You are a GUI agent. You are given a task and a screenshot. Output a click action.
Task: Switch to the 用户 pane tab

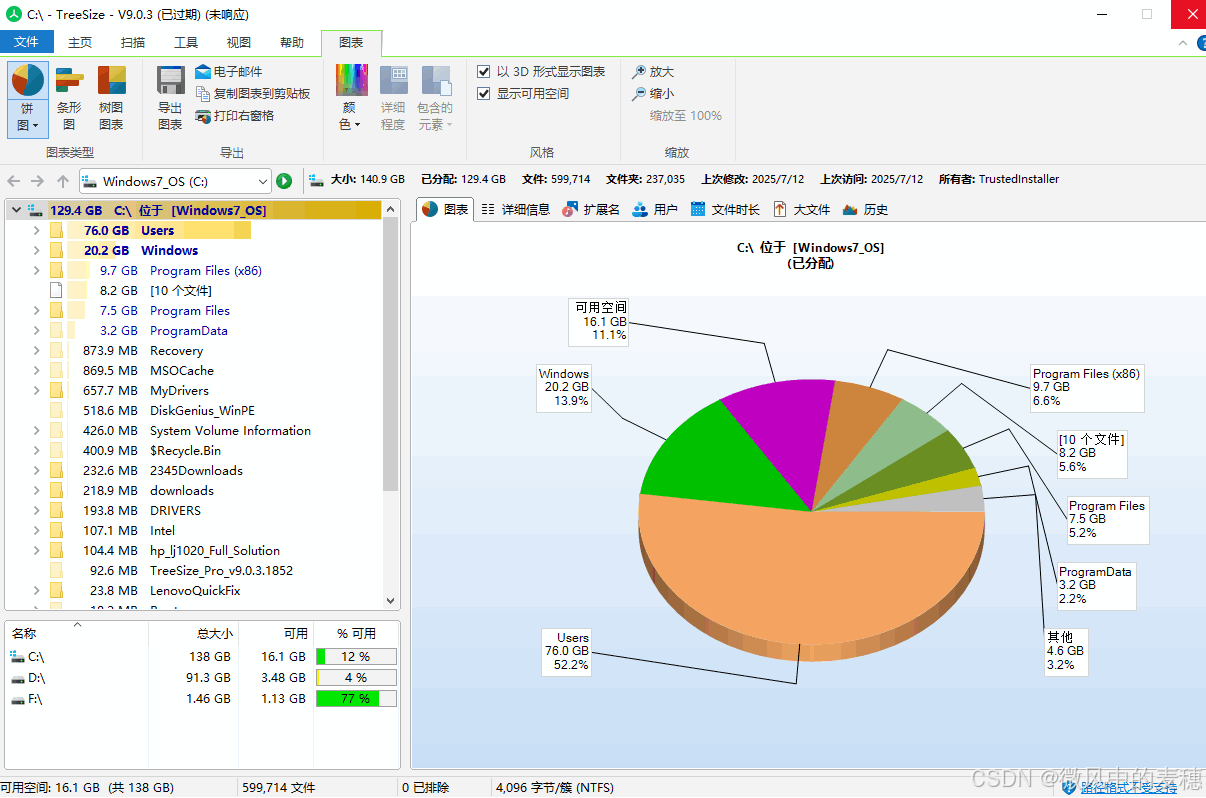click(x=656, y=210)
